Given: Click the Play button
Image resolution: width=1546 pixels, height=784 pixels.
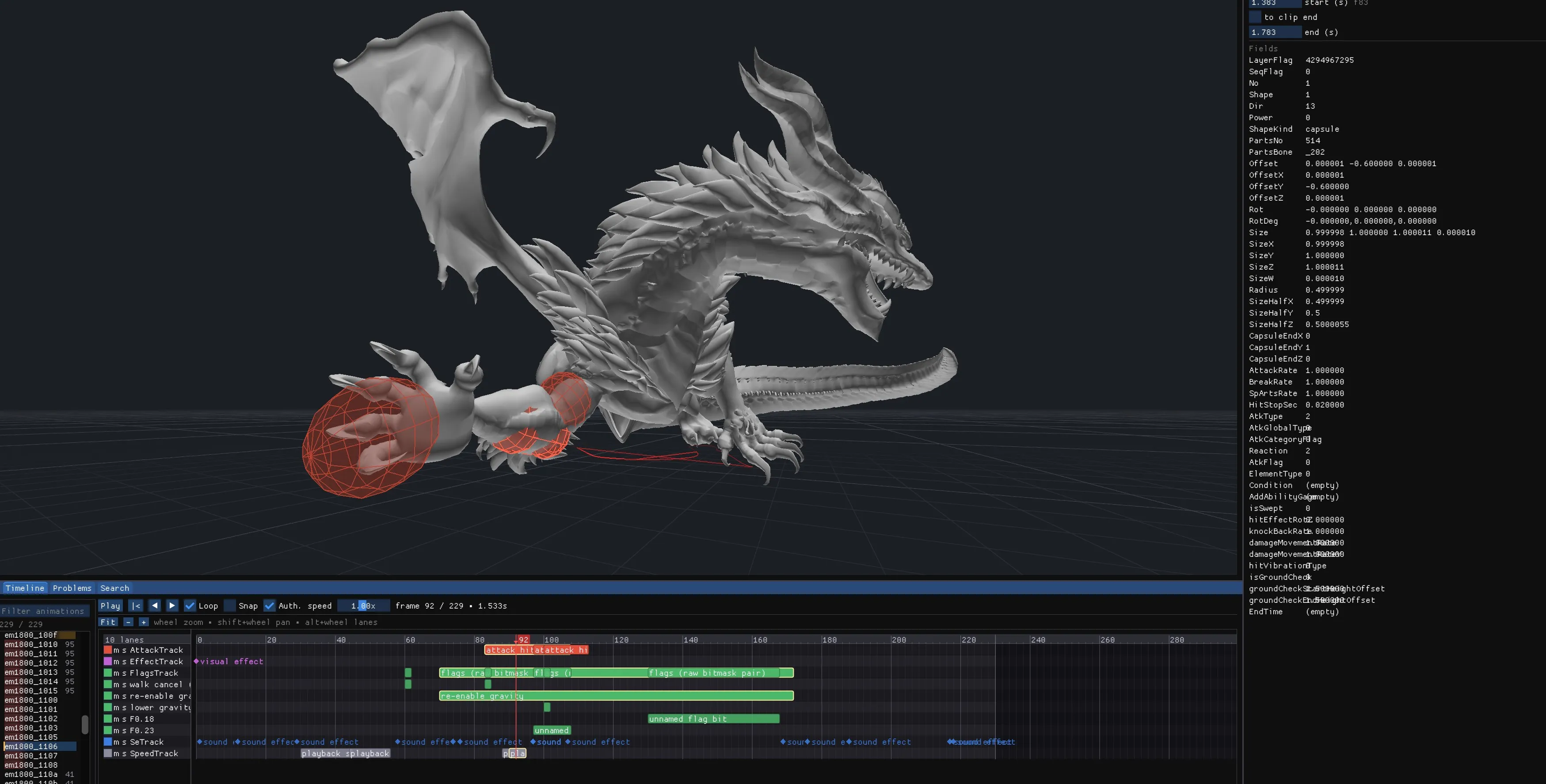Looking at the screenshot, I should pyautogui.click(x=110, y=606).
